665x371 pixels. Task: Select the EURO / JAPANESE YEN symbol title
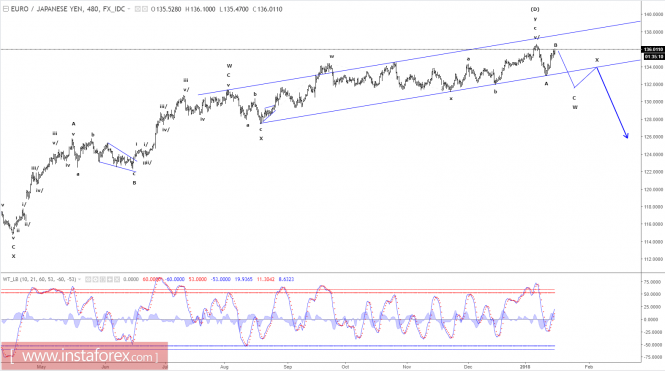coord(67,9)
